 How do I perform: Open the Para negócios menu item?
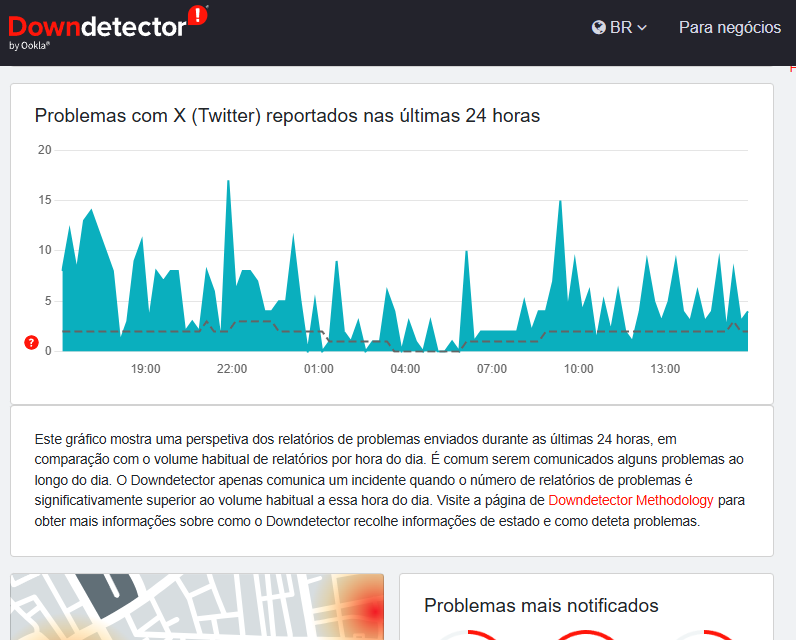coord(729,28)
